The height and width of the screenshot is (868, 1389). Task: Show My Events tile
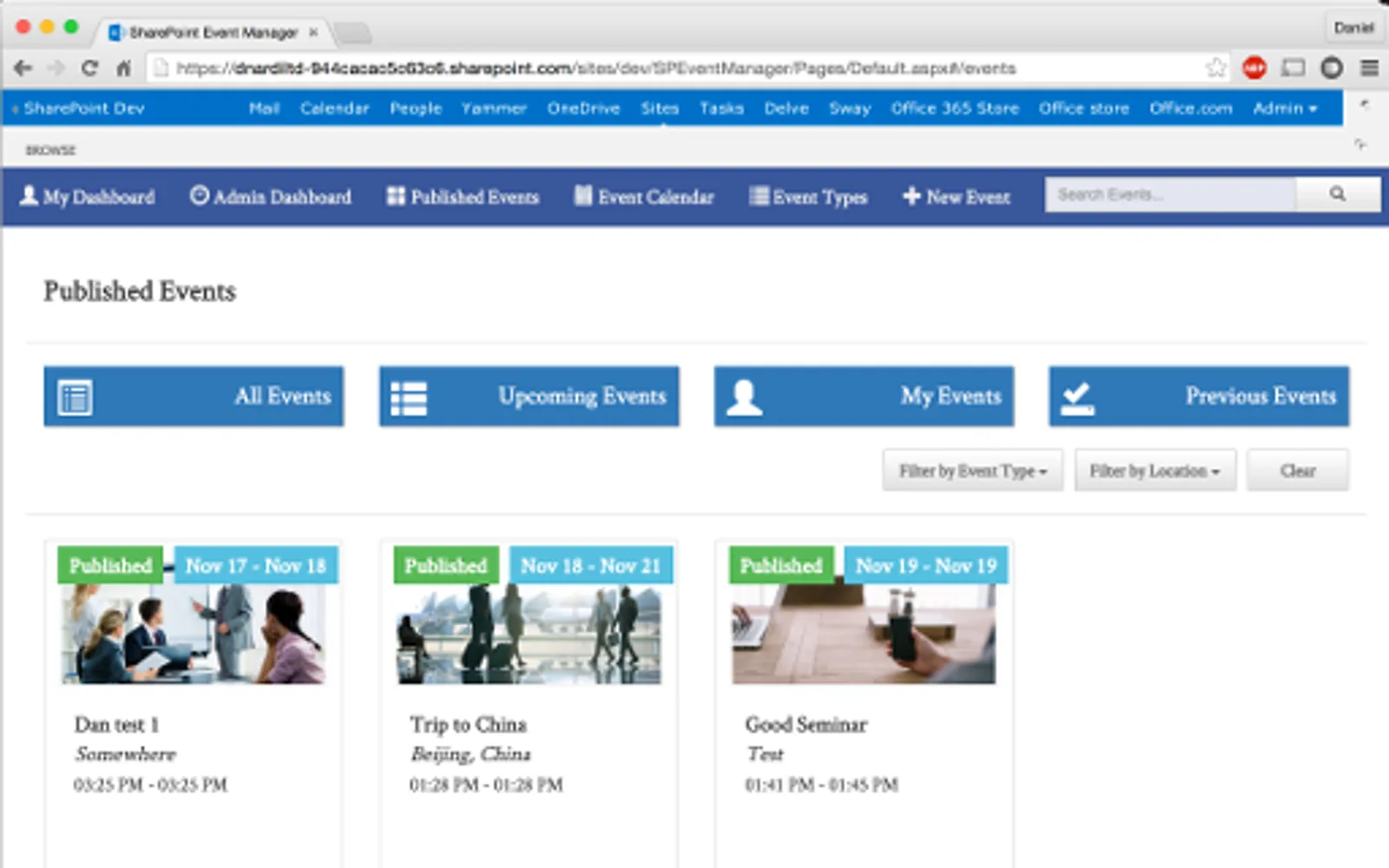[864, 397]
